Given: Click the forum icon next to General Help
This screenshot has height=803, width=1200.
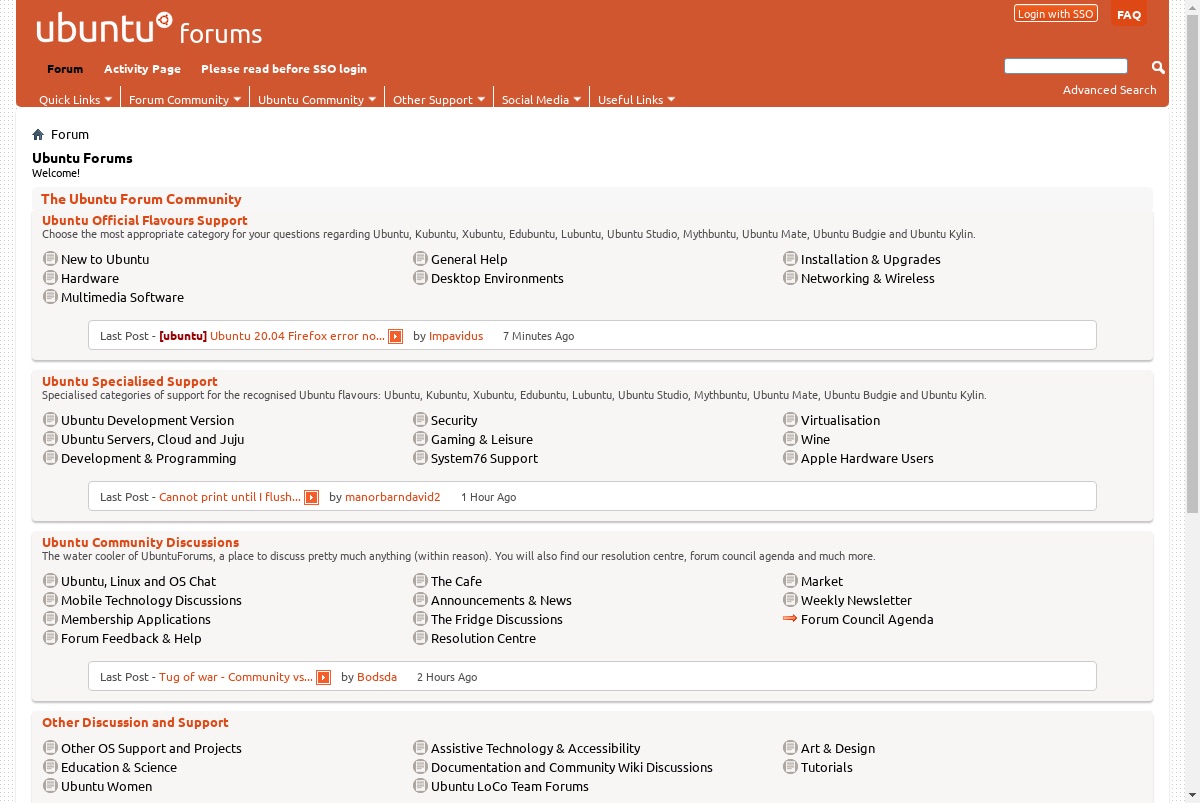Looking at the screenshot, I should (420, 258).
